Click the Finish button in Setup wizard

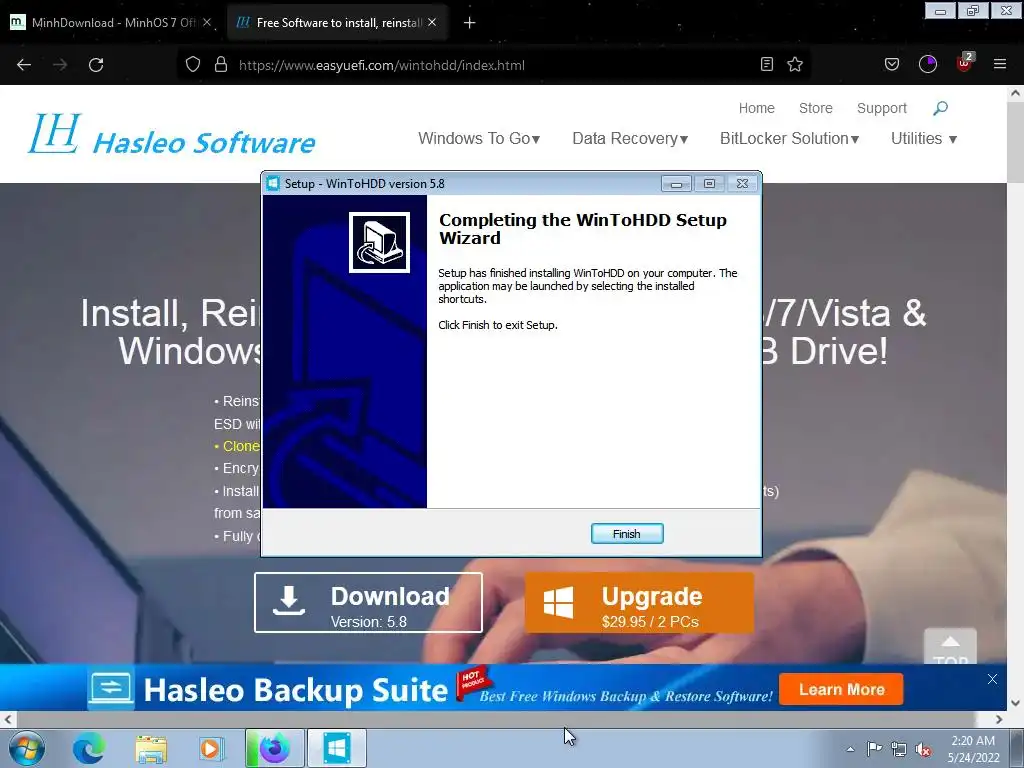pyautogui.click(x=627, y=534)
